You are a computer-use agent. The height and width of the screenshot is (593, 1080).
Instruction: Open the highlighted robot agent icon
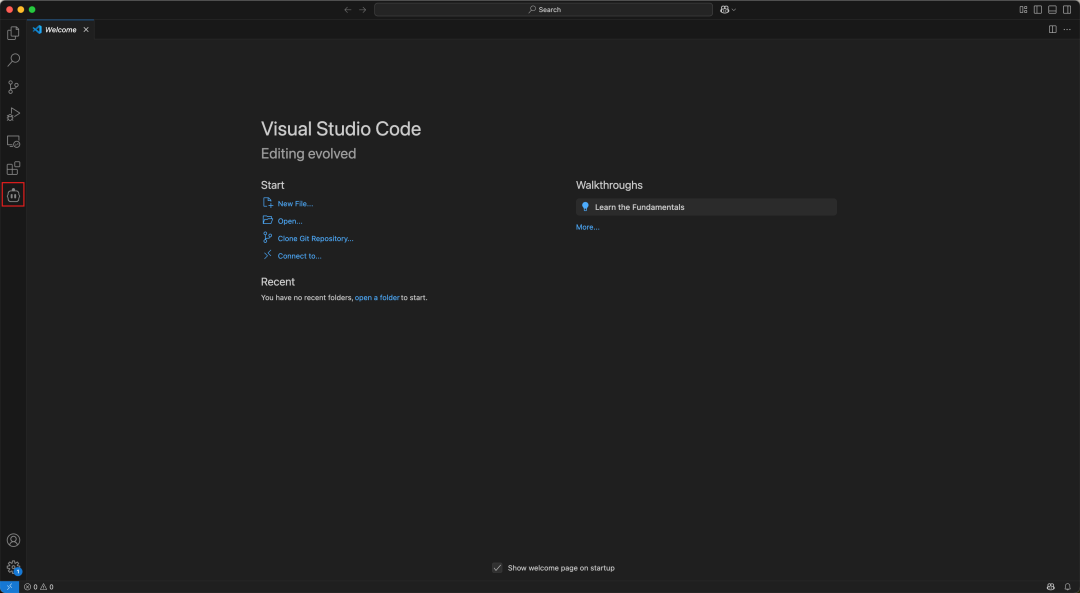[13, 195]
